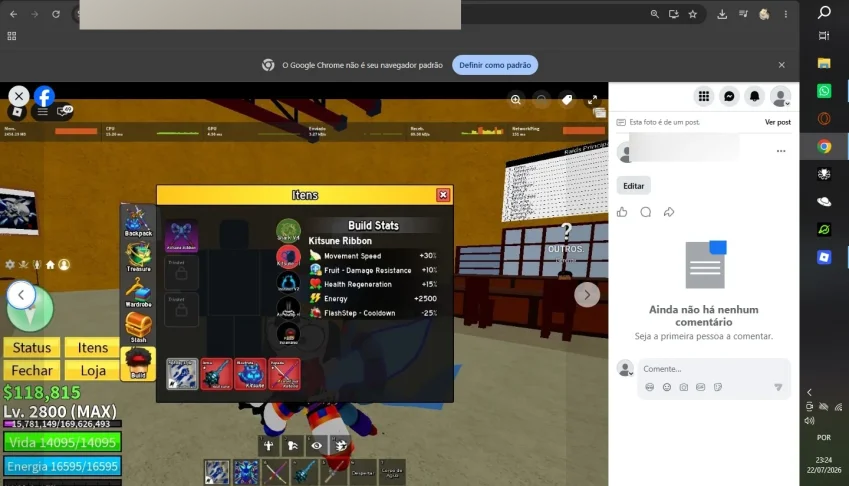
Task: Open Windows search from taskbar
Action: (x=824, y=12)
